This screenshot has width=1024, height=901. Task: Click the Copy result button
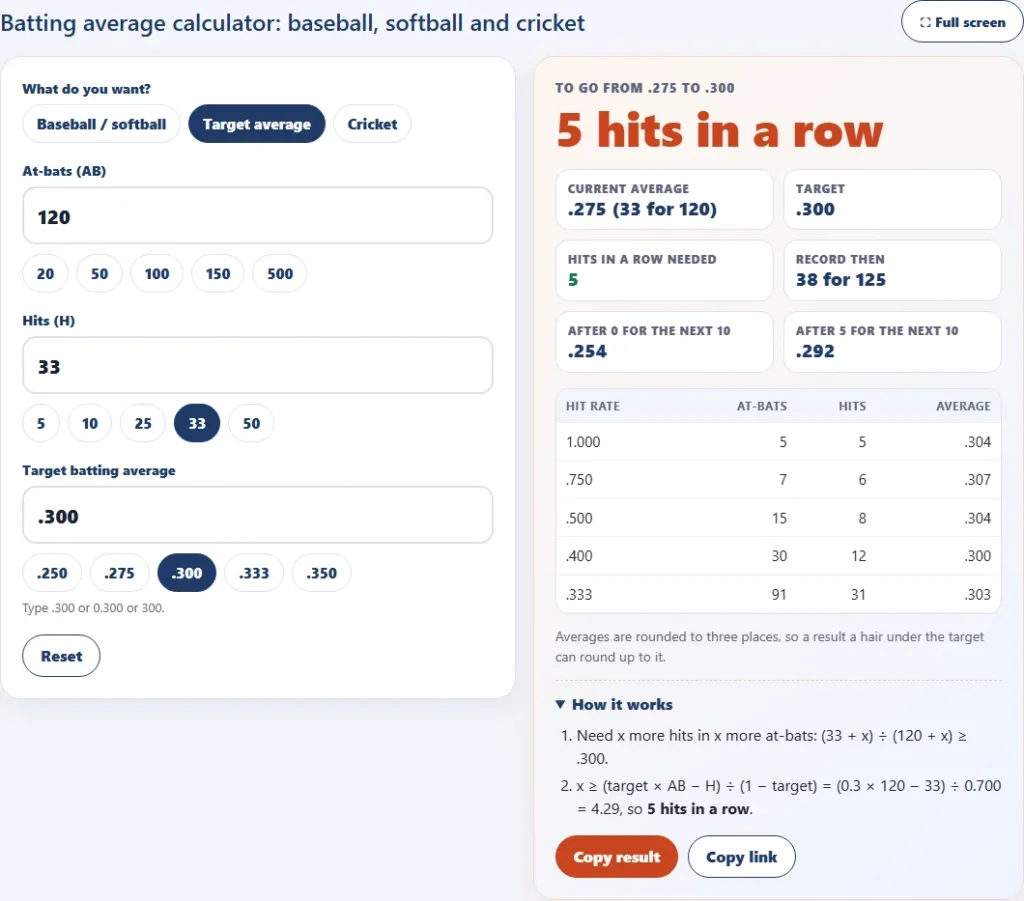[x=616, y=857]
